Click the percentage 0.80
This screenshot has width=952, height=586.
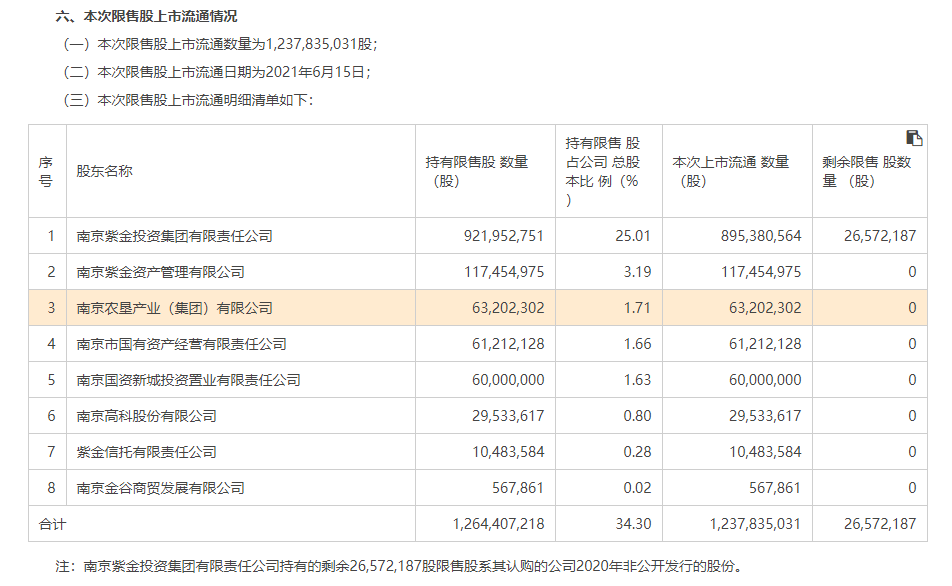click(637, 416)
